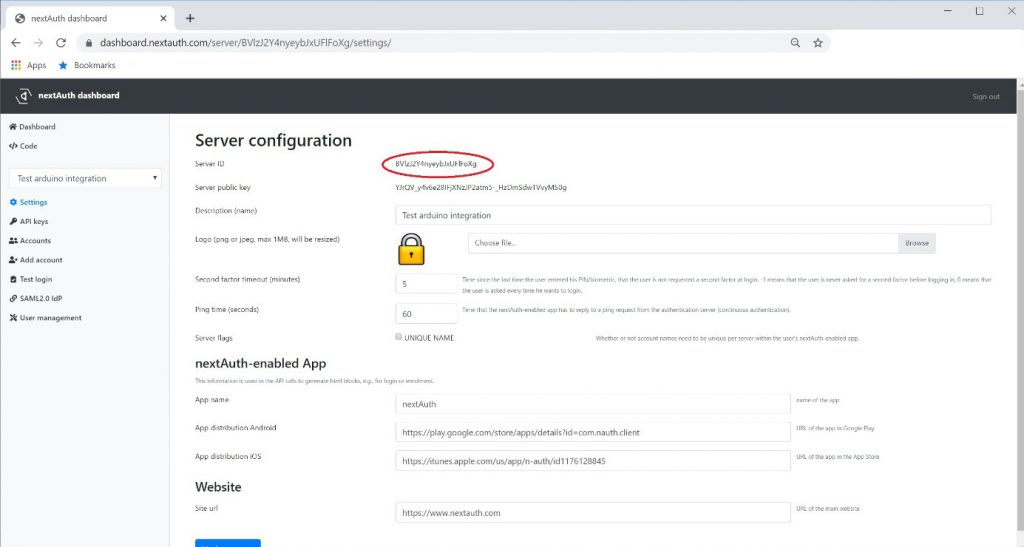
Task: Click the Server public key value
Action: pos(481,187)
